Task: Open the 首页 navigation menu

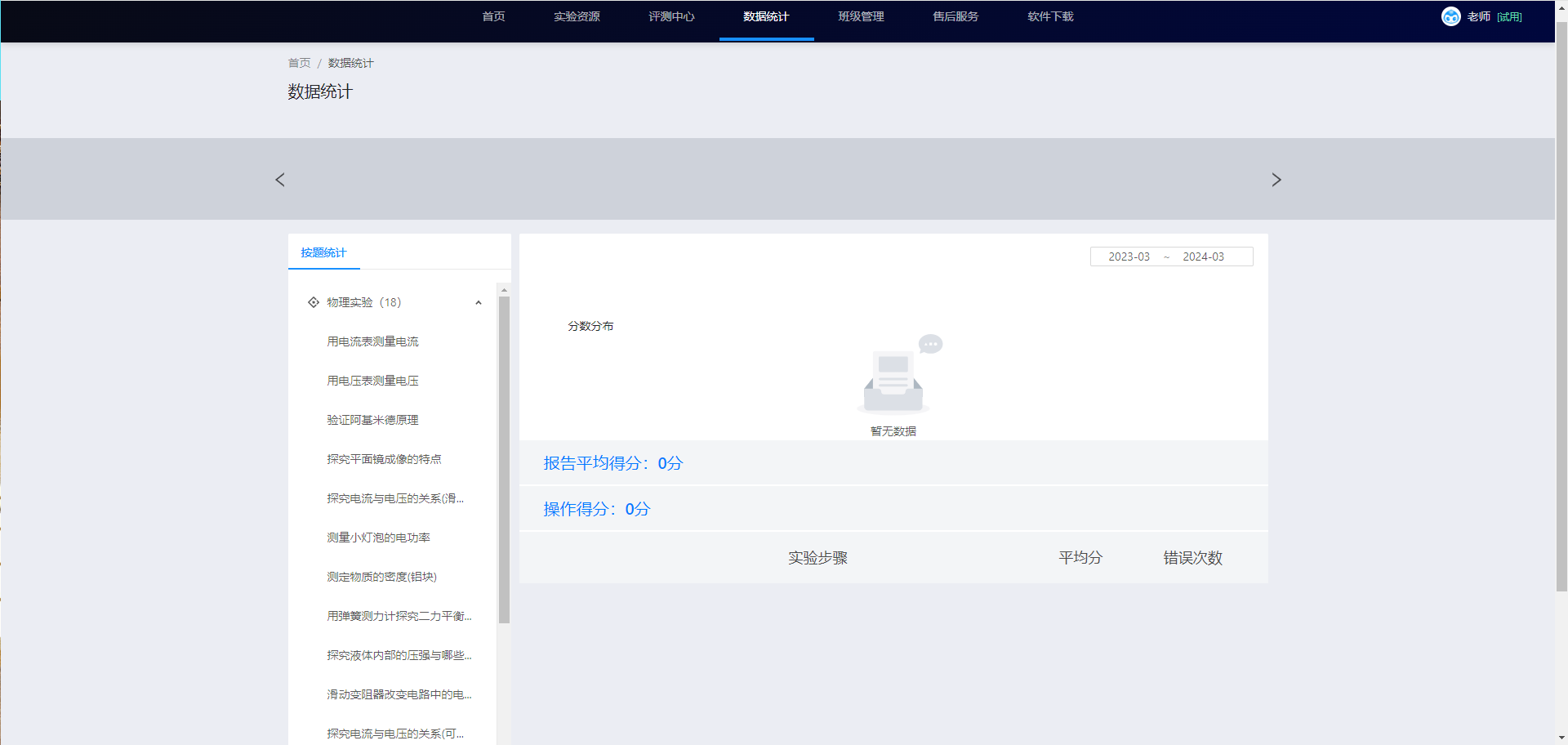Action: pyautogui.click(x=493, y=16)
